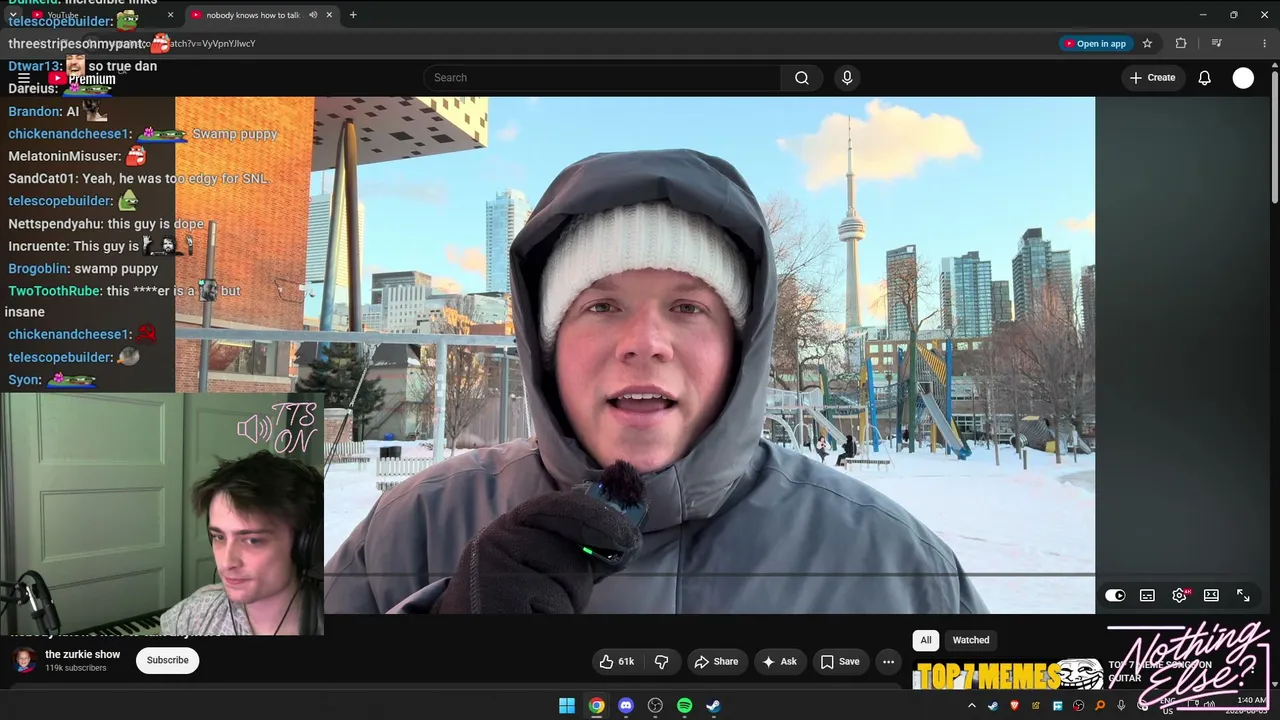Subscribe to the zurkie show
Screen dimensions: 1280x720
click(168, 660)
